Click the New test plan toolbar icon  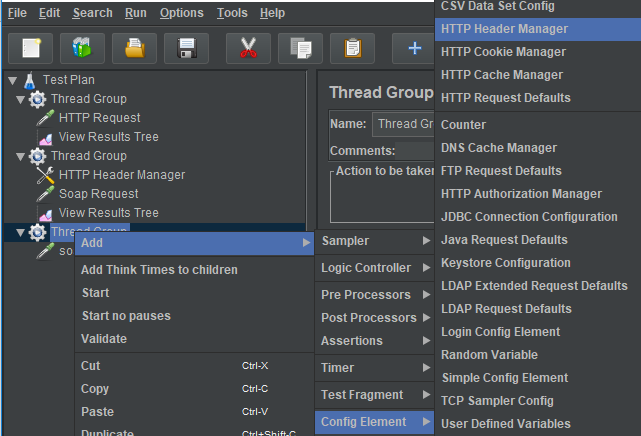[x=31, y=48]
